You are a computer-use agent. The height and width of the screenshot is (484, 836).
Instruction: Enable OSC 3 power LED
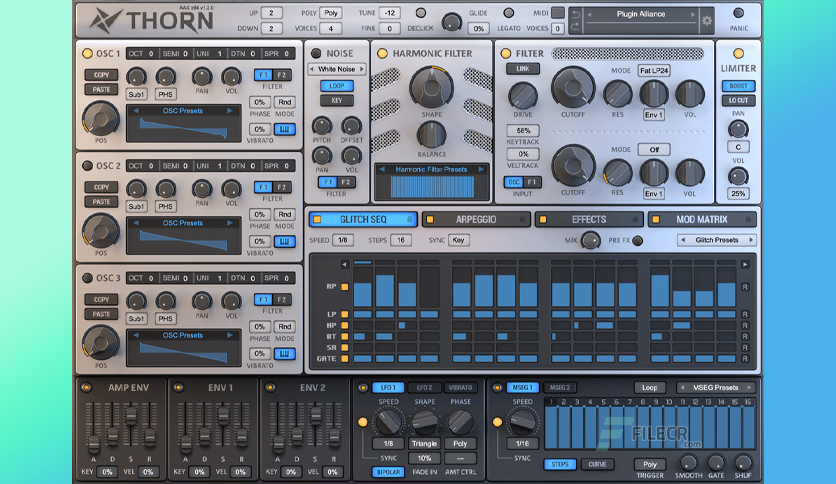[87, 278]
